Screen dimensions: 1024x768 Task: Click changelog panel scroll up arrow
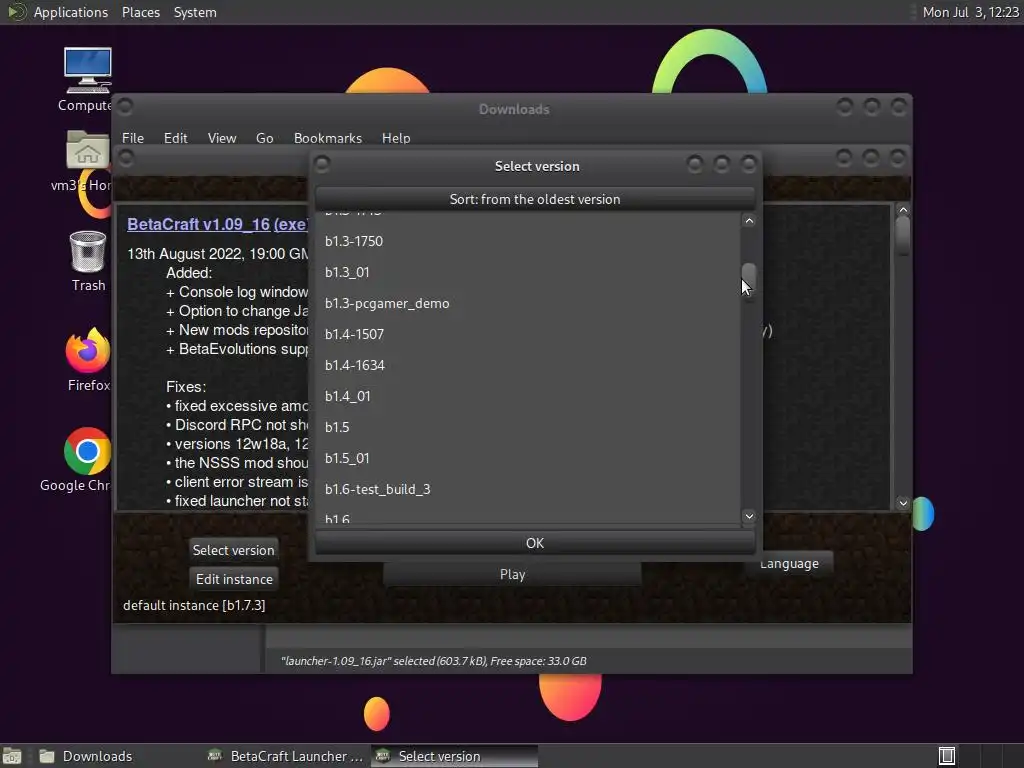click(x=903, y=210)
